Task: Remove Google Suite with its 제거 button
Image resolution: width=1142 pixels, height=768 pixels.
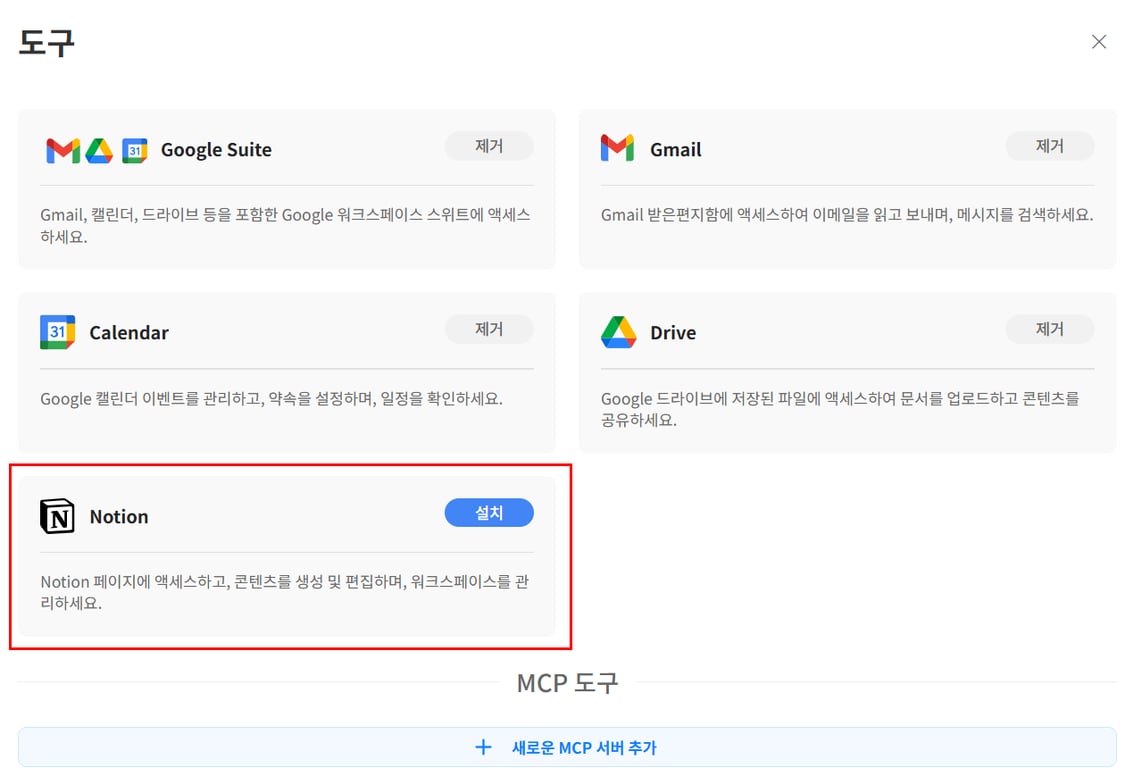Action: [489, 146]
